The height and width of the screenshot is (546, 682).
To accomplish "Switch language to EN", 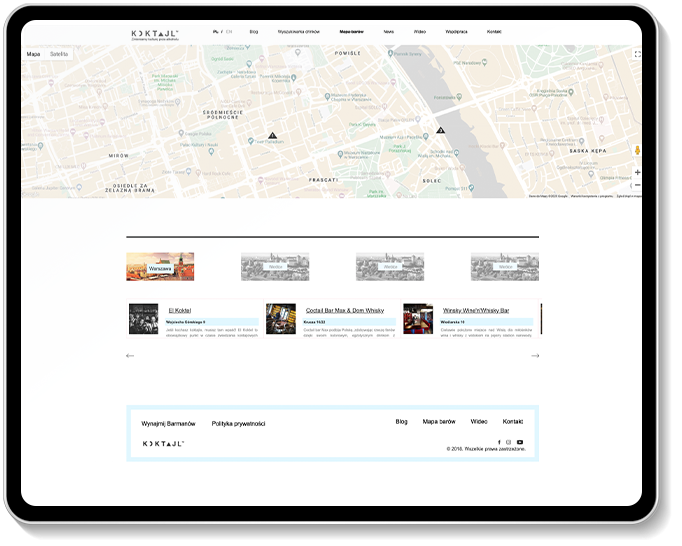I will coord(229,32).
